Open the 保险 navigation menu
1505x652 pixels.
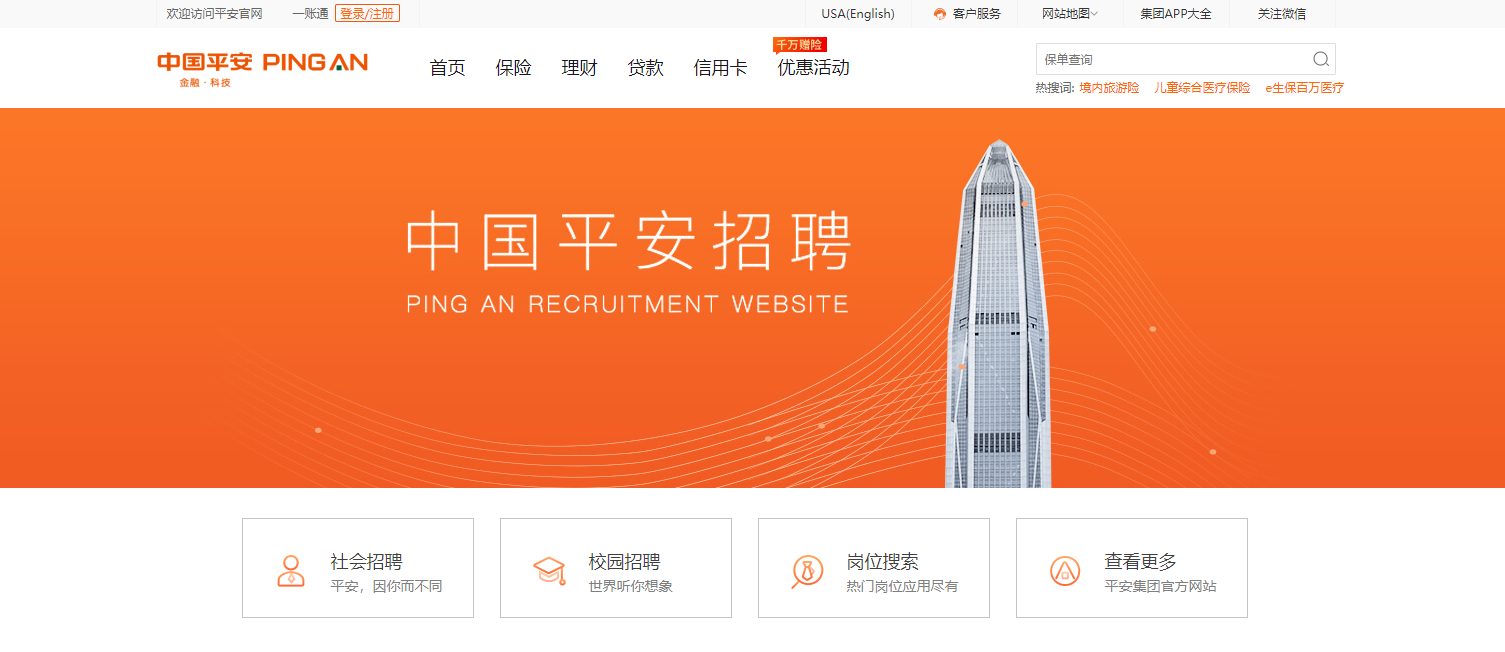click(513, 68)
